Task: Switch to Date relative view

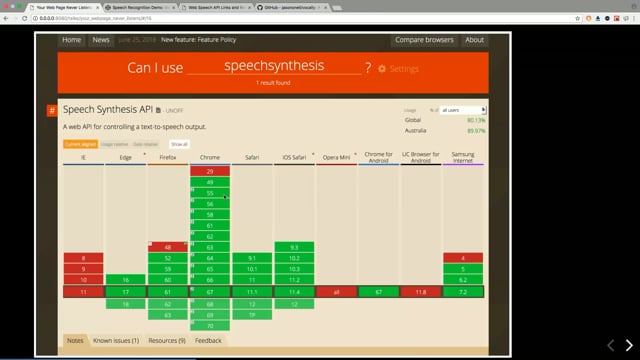Action: tap(145, 144)
